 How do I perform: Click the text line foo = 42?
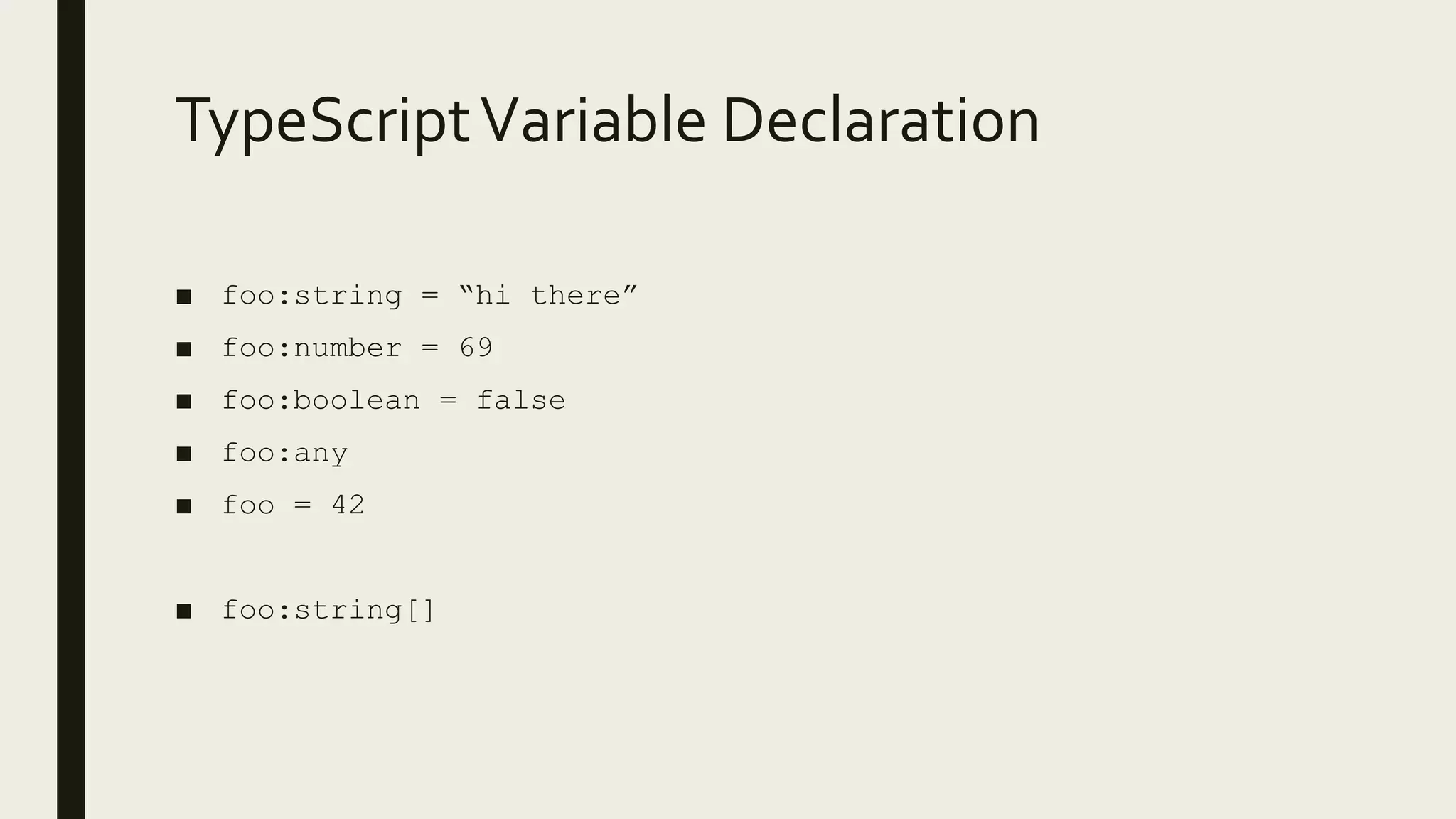click(x=294, y=505)
